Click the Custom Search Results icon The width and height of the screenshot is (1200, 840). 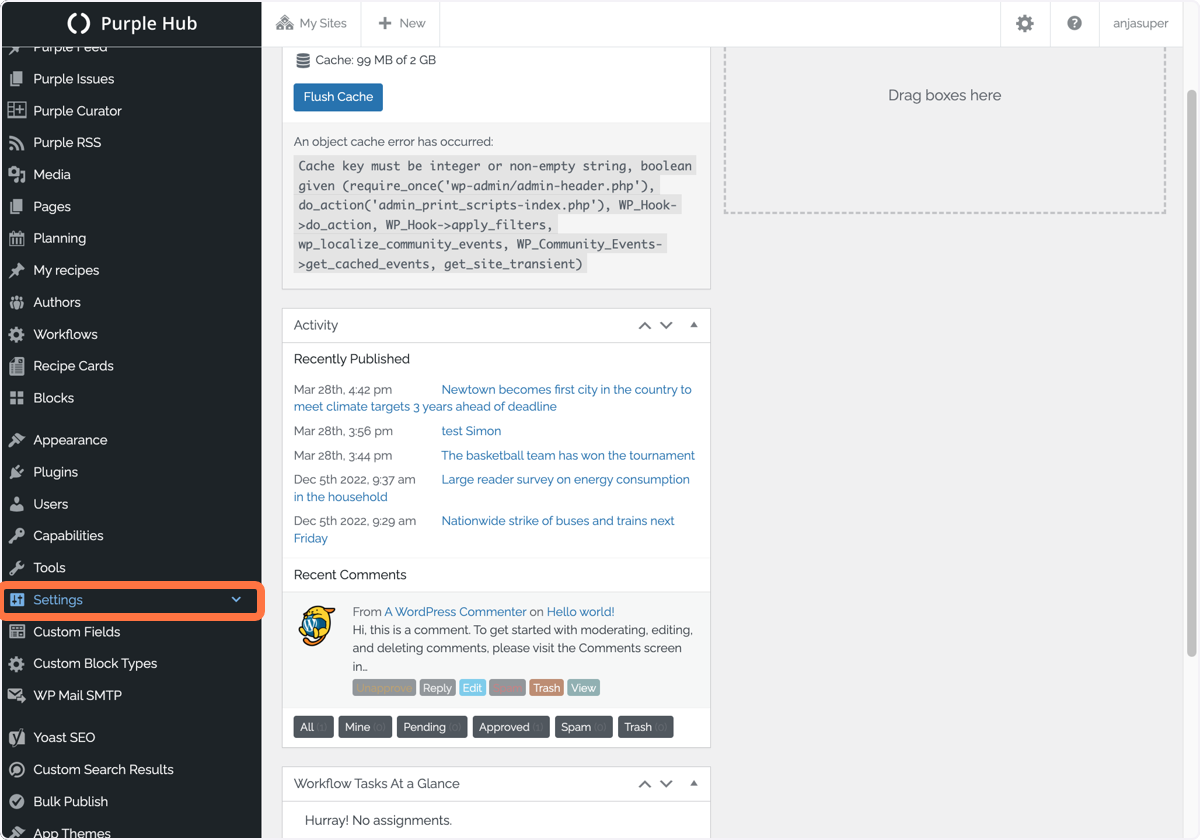point(16,770)
